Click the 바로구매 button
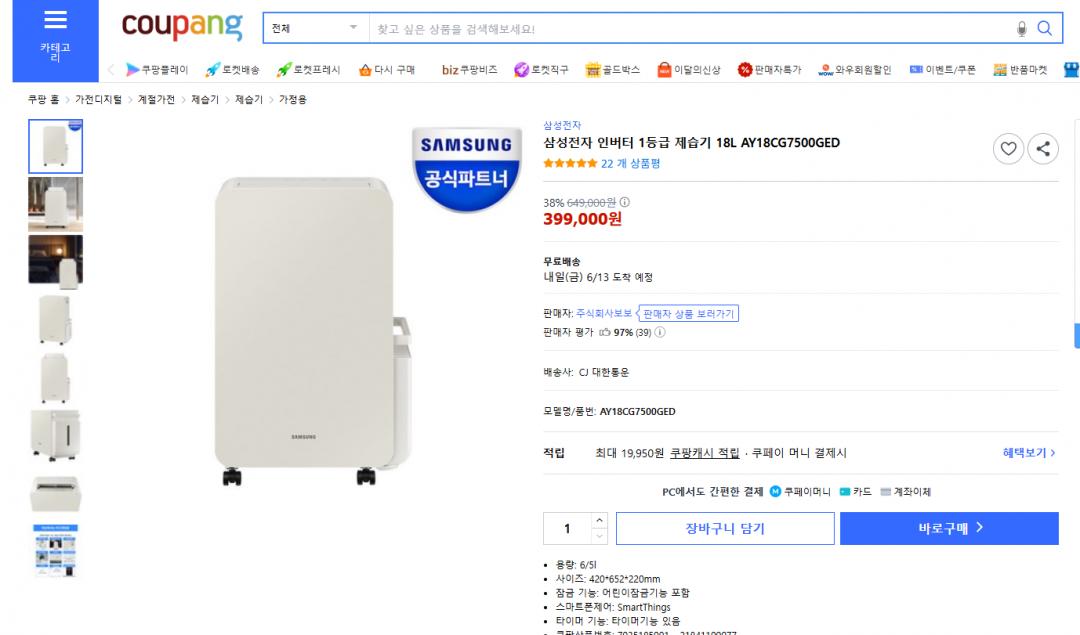The image size is (1080, 635). [949, 528]
